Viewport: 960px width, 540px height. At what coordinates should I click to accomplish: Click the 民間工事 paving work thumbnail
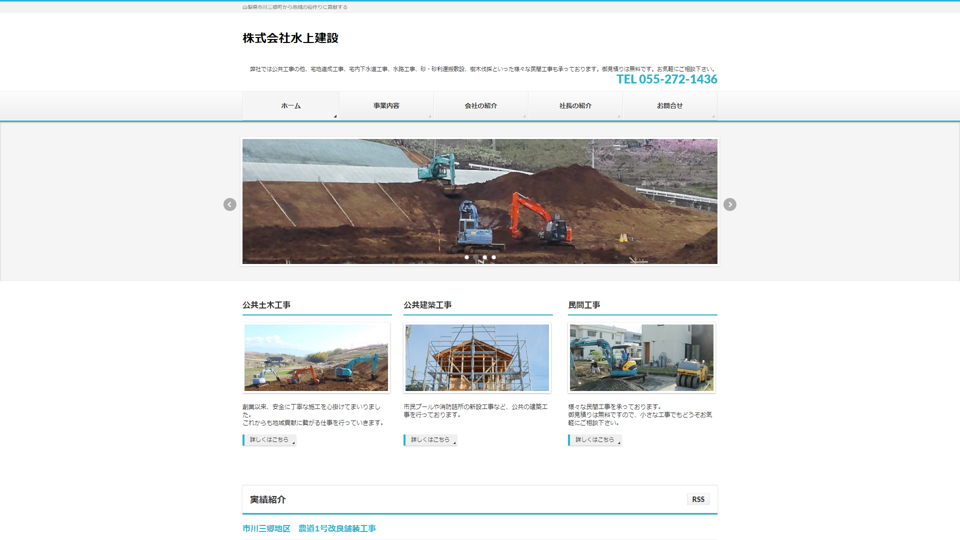642,357
